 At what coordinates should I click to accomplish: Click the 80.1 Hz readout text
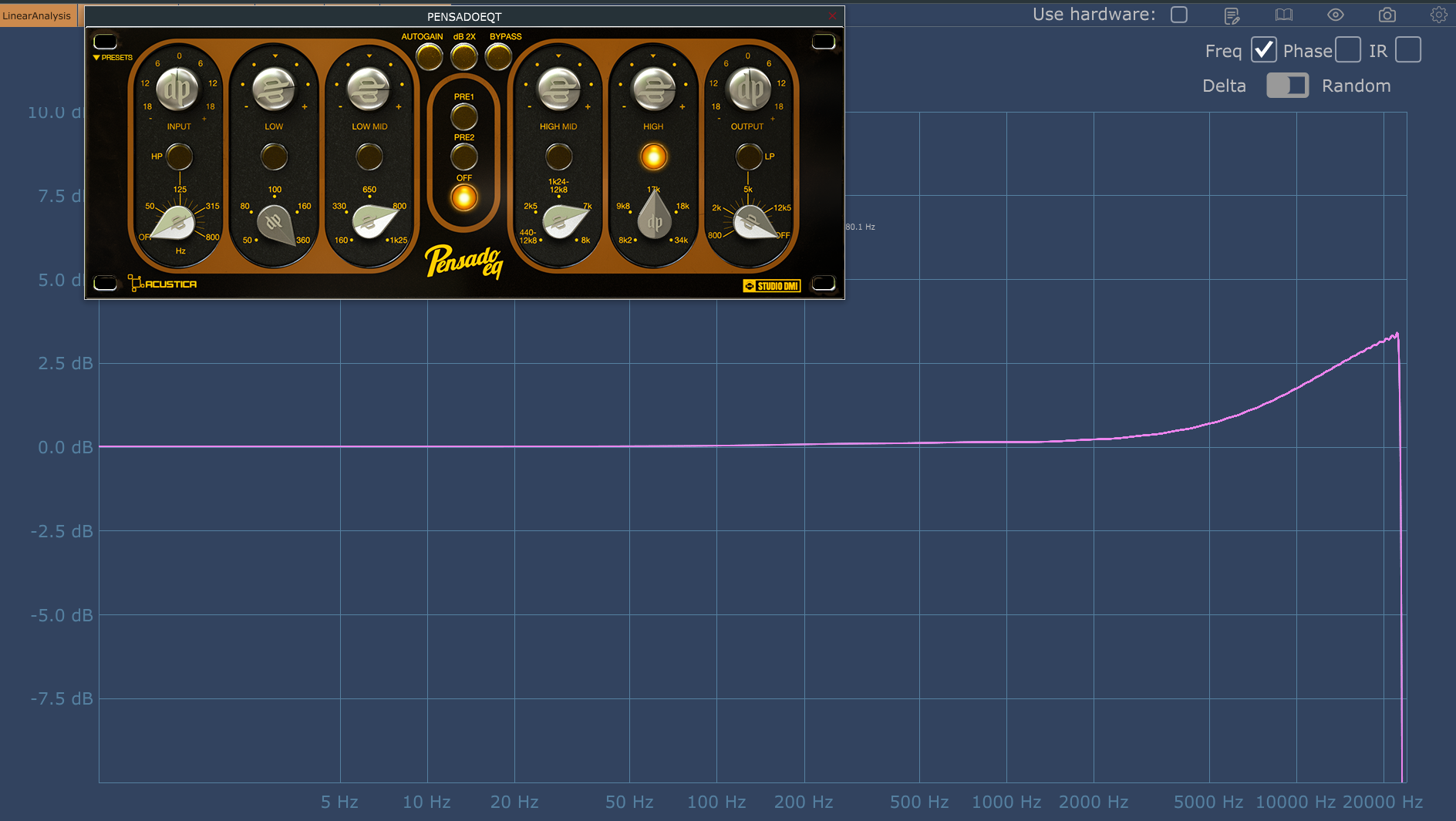click(860, 227)
